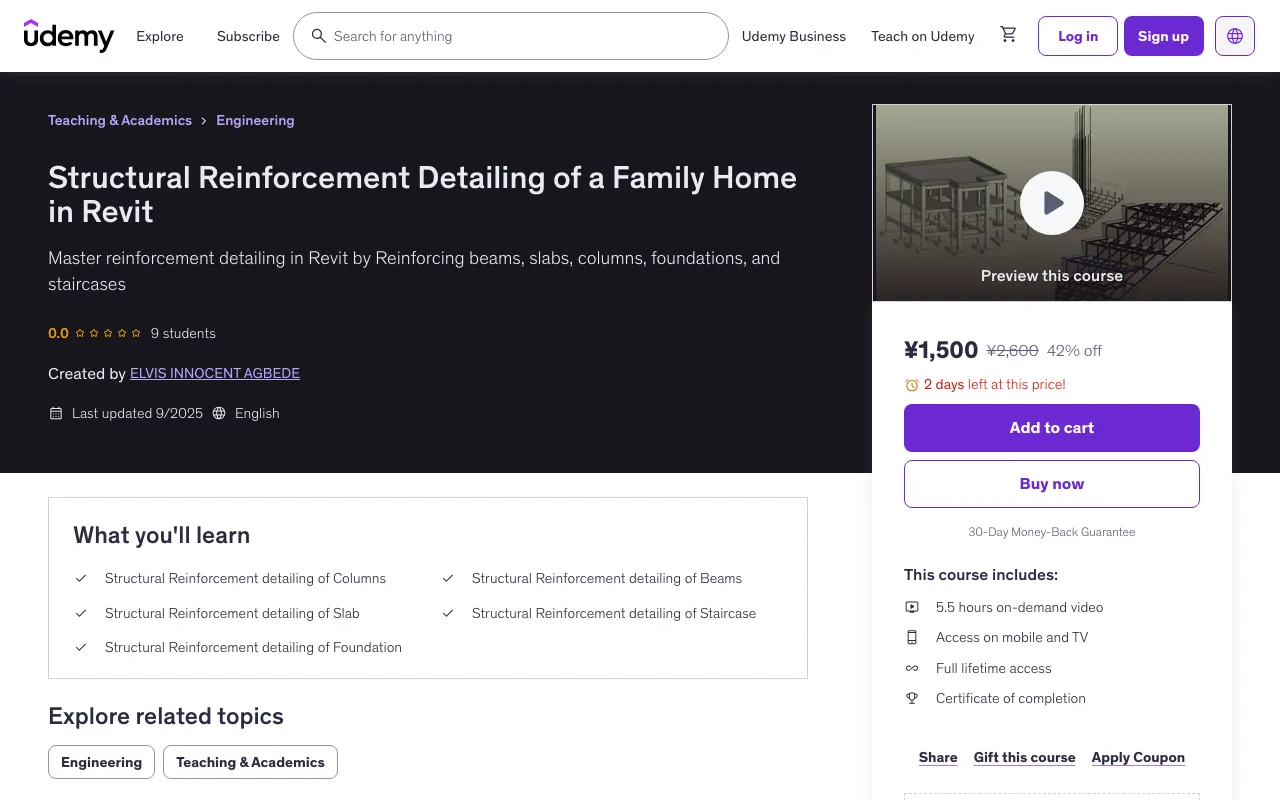This screenshot has width=1280, height=800.
Task: Go to Teaching & Academics breadcrumb
Action: point(120,120)
